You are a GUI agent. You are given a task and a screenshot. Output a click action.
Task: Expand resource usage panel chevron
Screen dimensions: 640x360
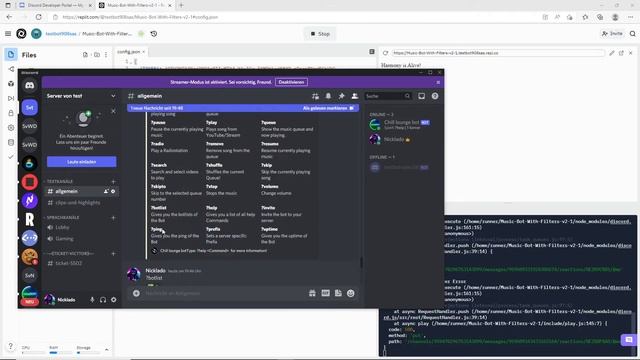click(107, 350)
